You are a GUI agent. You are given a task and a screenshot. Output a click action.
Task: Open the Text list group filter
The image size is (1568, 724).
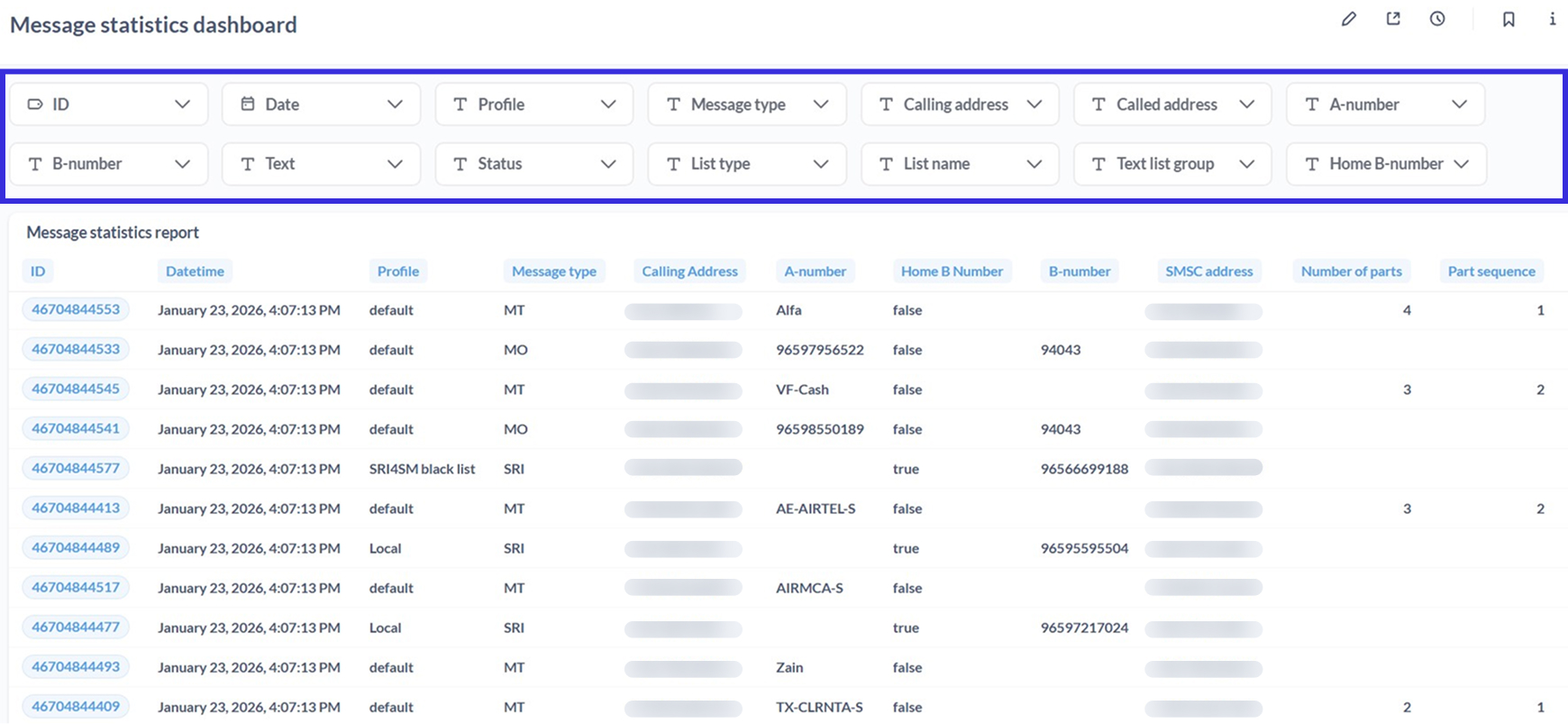pos(1172,164)
